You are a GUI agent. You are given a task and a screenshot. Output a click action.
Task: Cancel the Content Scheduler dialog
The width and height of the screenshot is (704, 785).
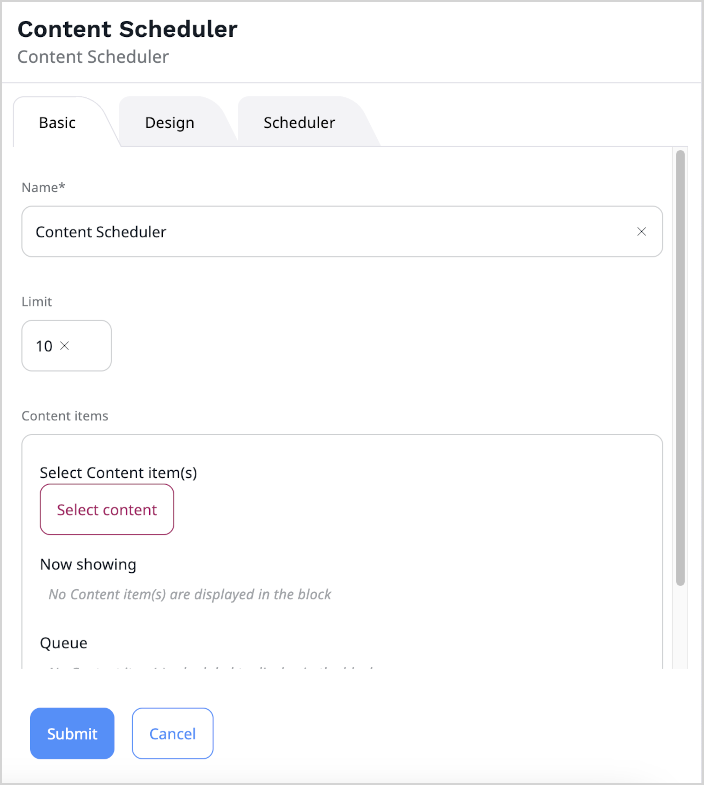pos(172,734)
